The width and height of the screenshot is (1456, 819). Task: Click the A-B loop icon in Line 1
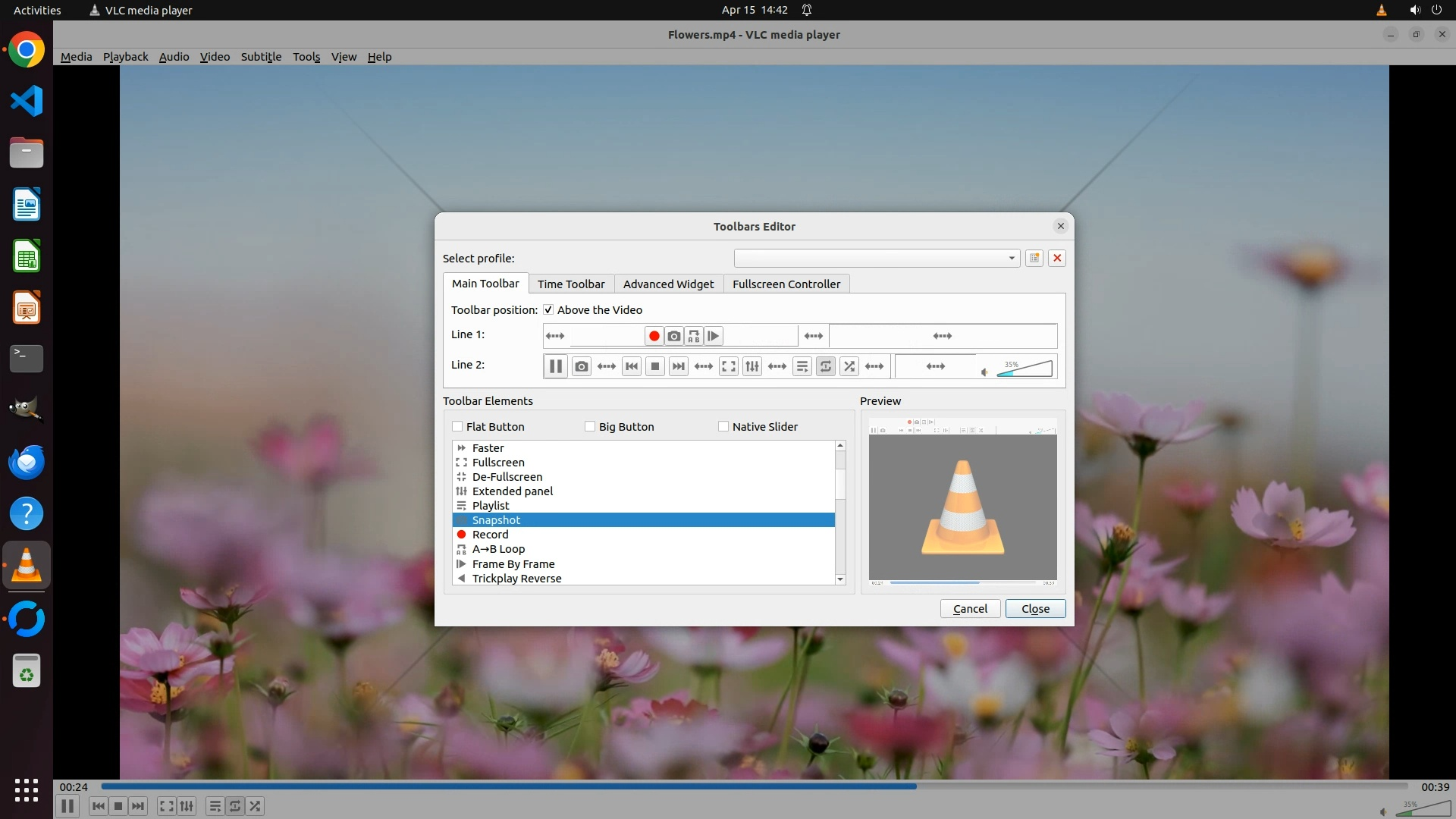694,336
